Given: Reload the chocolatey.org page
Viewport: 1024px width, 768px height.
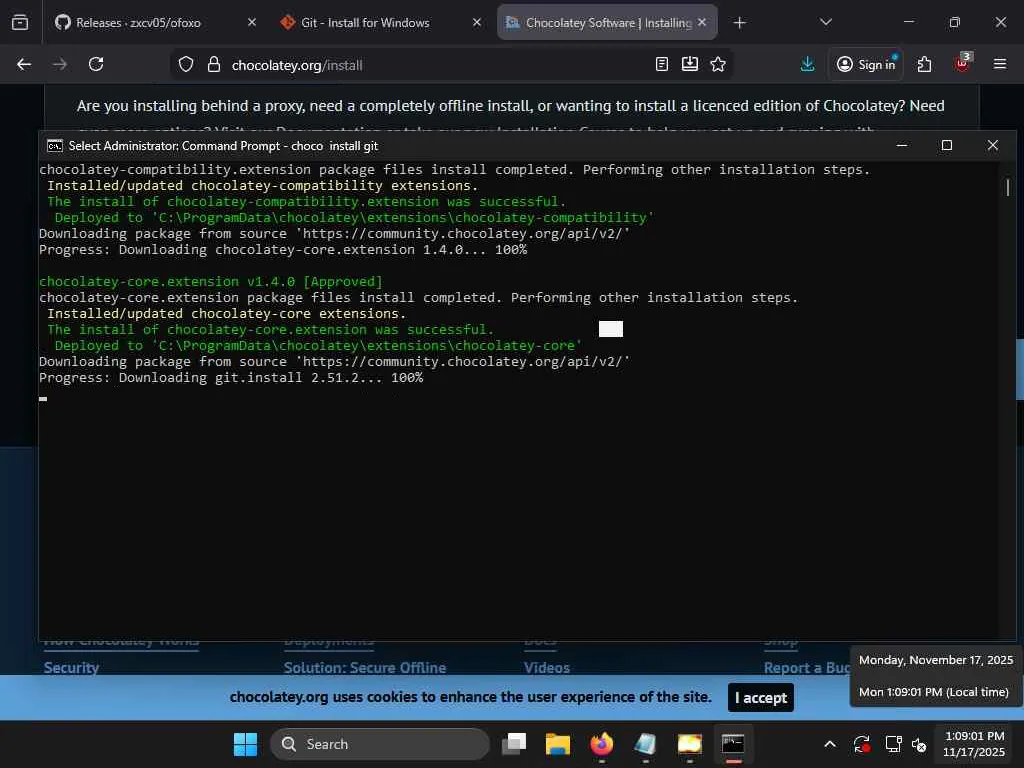Looking at the screenshot, I should [x=96, y=64].
